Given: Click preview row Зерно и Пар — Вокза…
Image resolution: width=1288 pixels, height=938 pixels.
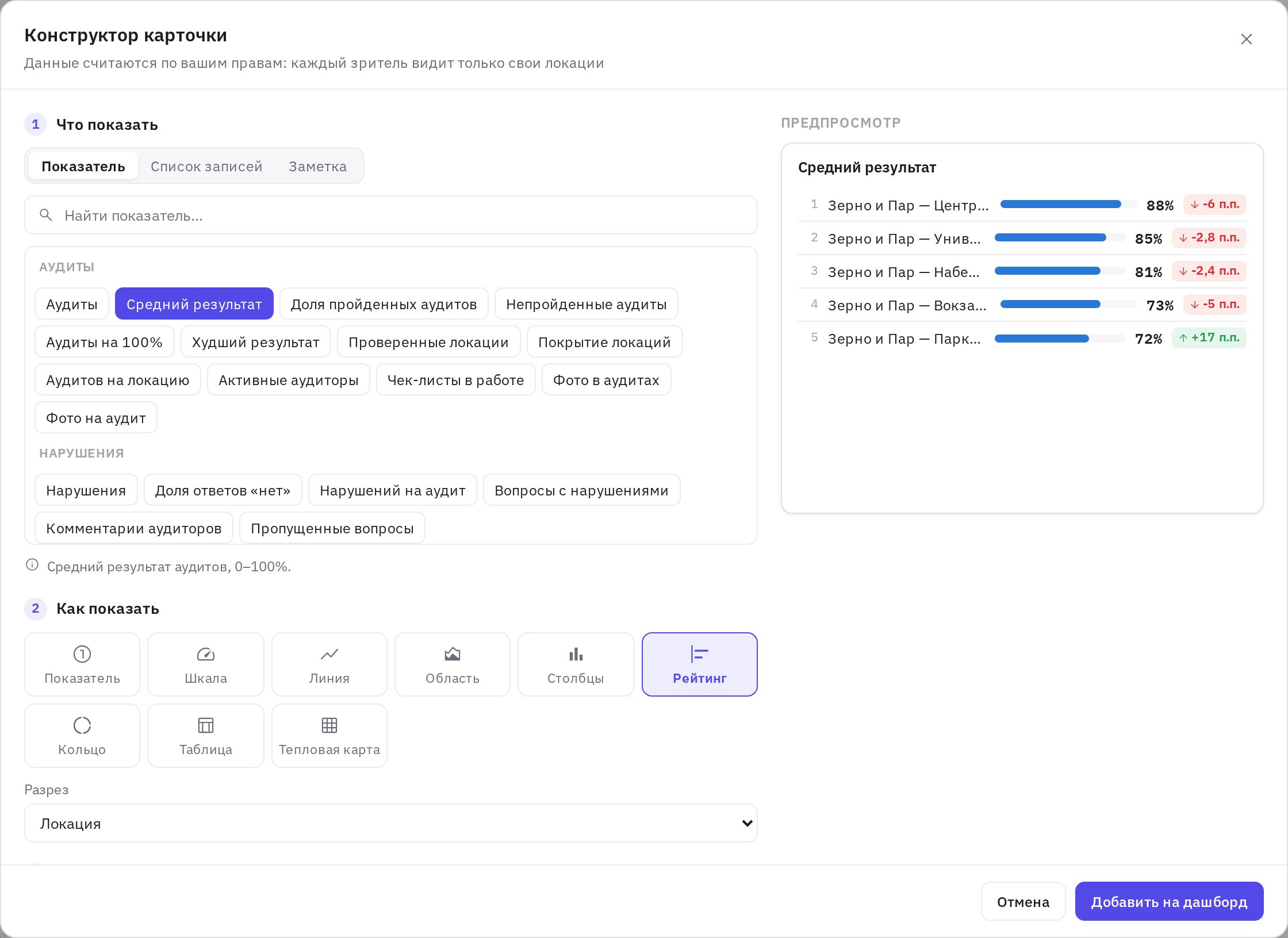Looking at the screenshot, I should pyautogui.click(x=1022, y=305).
